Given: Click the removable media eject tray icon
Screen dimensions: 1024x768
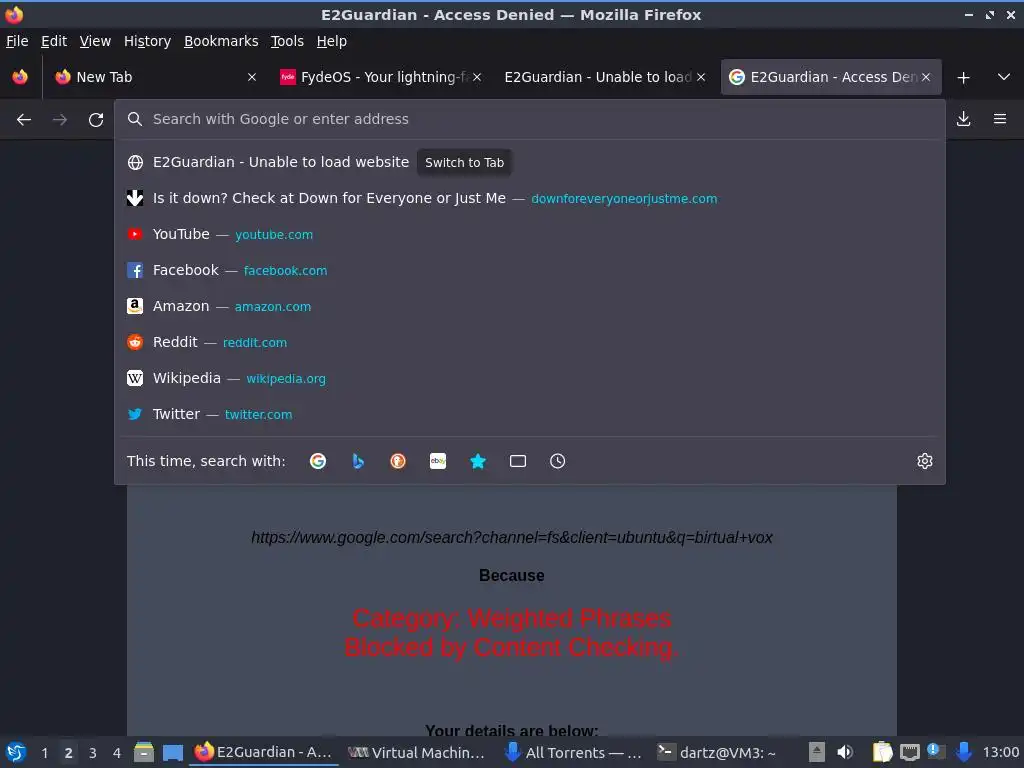Looking at the screenshot, I should tap(816, 752).
